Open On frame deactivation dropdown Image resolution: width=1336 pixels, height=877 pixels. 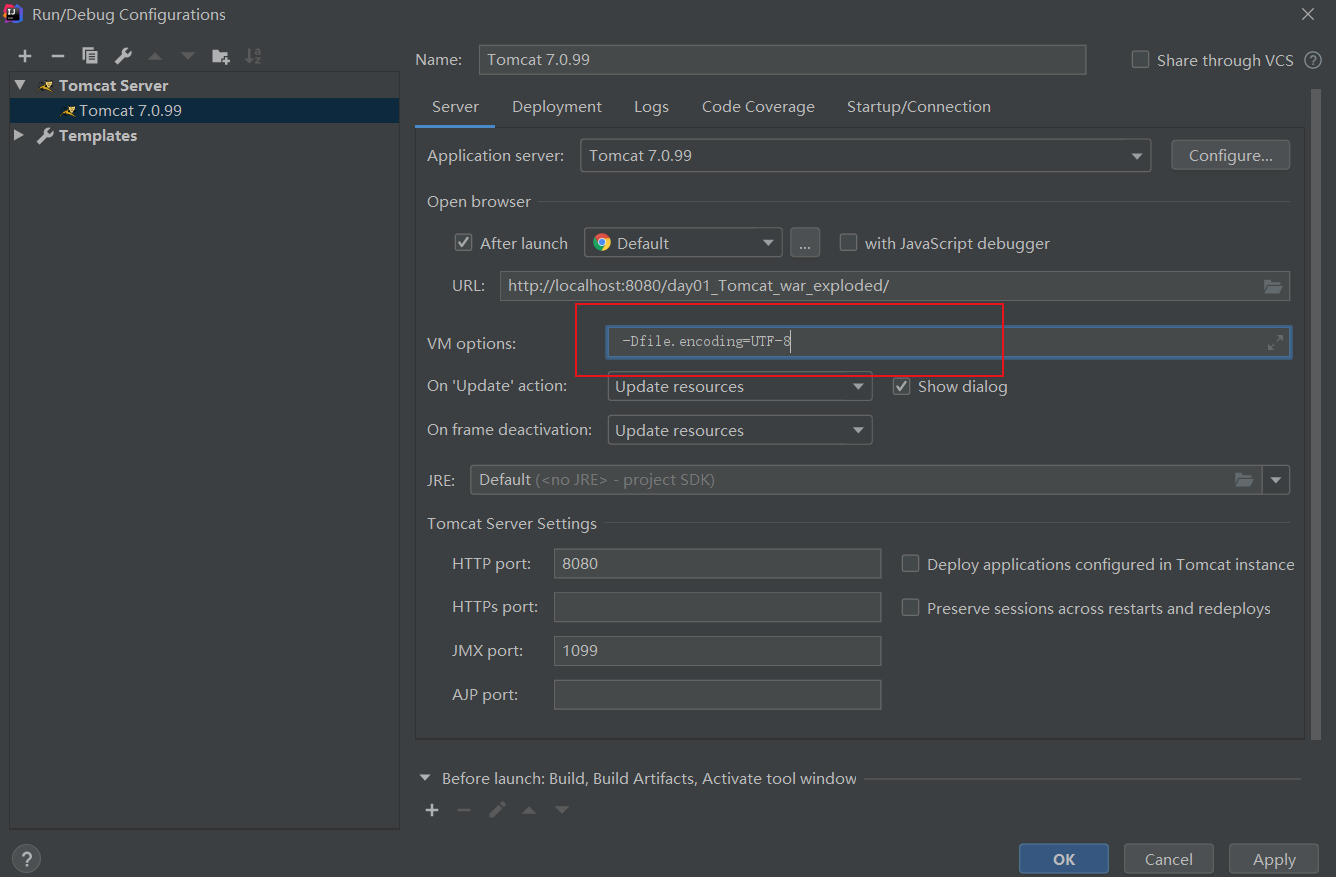tap(740, 431)
